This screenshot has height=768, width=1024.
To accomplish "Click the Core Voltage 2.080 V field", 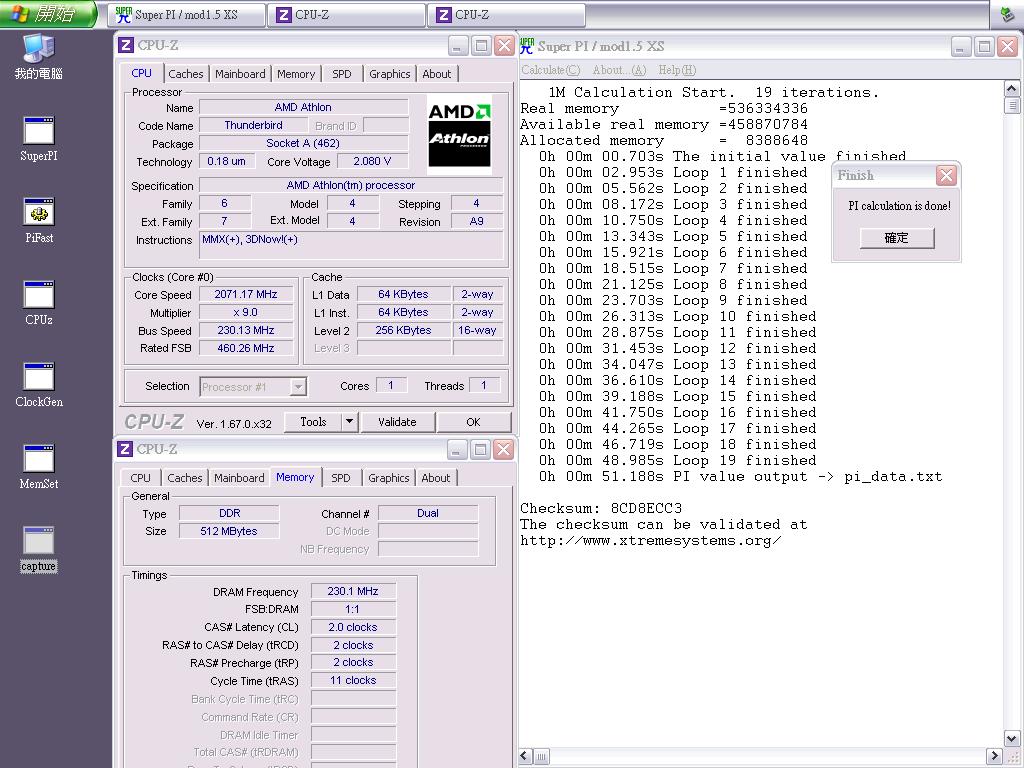I will pos(372,161).
